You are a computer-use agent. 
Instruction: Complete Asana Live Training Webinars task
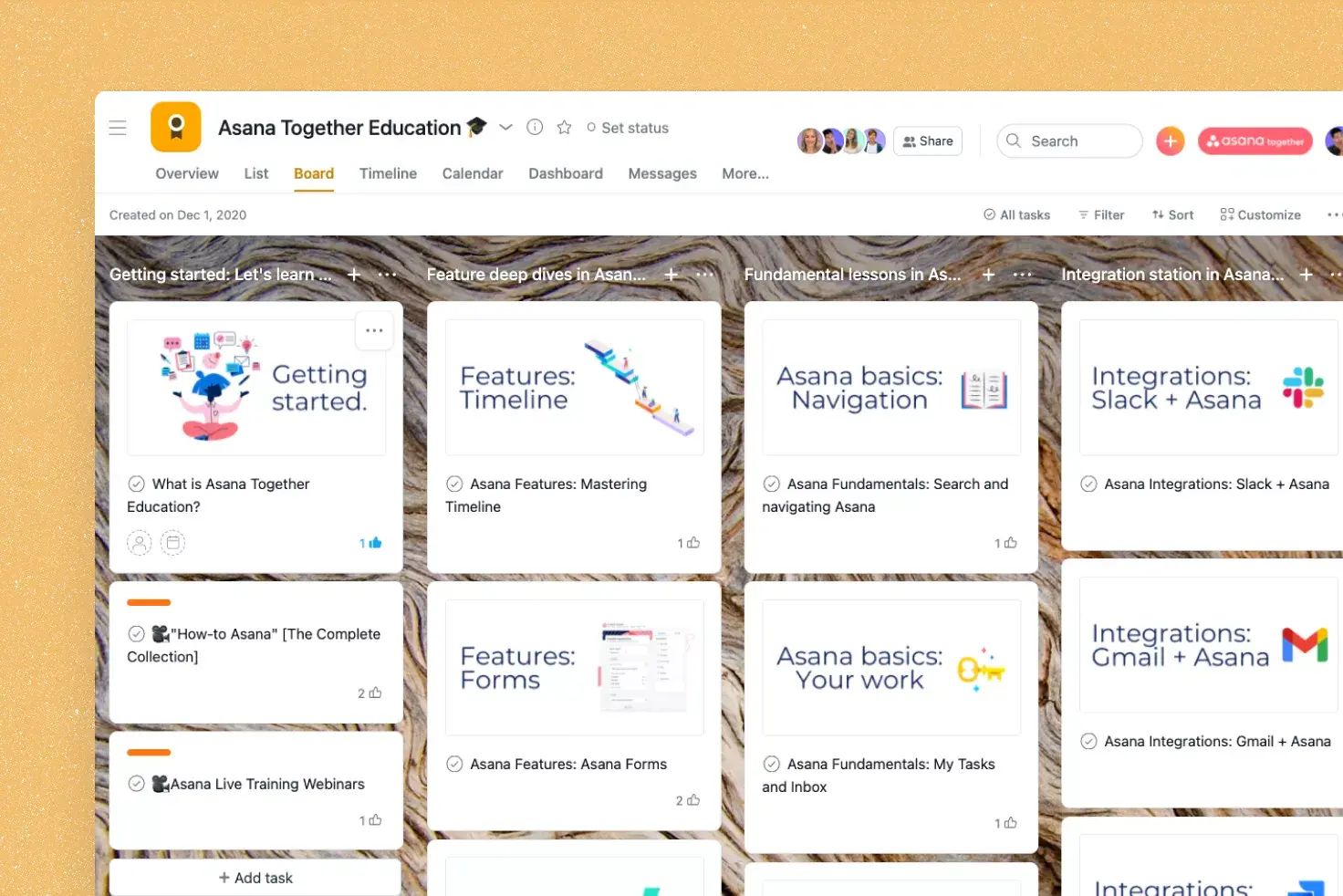point(136,783)
